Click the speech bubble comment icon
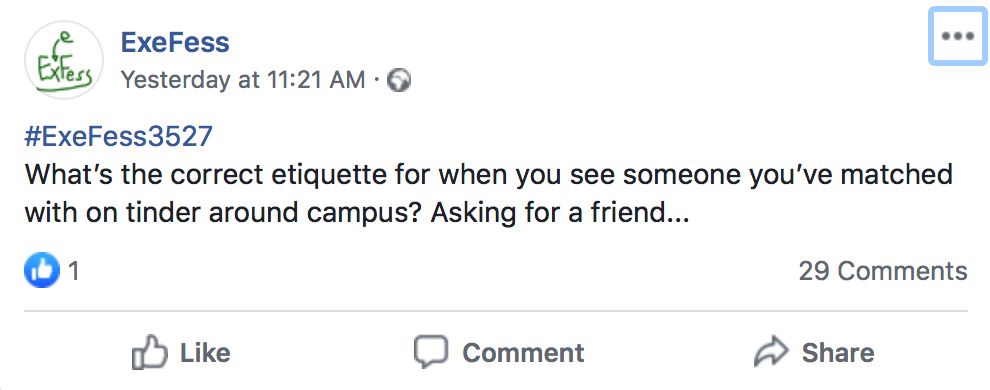The height and width of the screenshot is (390, 990). coord(431,352)
